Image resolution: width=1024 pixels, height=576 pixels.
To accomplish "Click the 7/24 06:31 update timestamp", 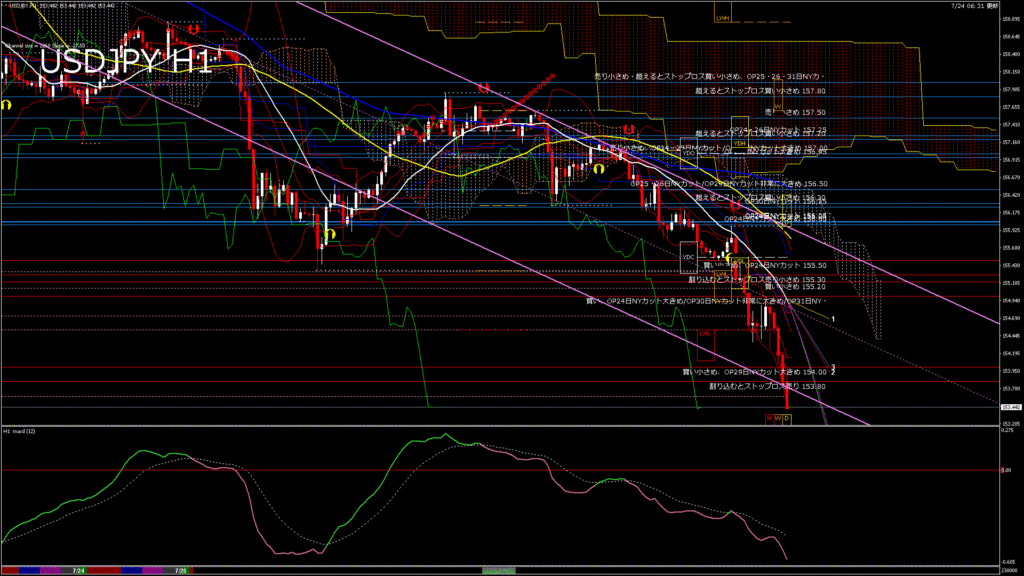I will coord(974,5).
